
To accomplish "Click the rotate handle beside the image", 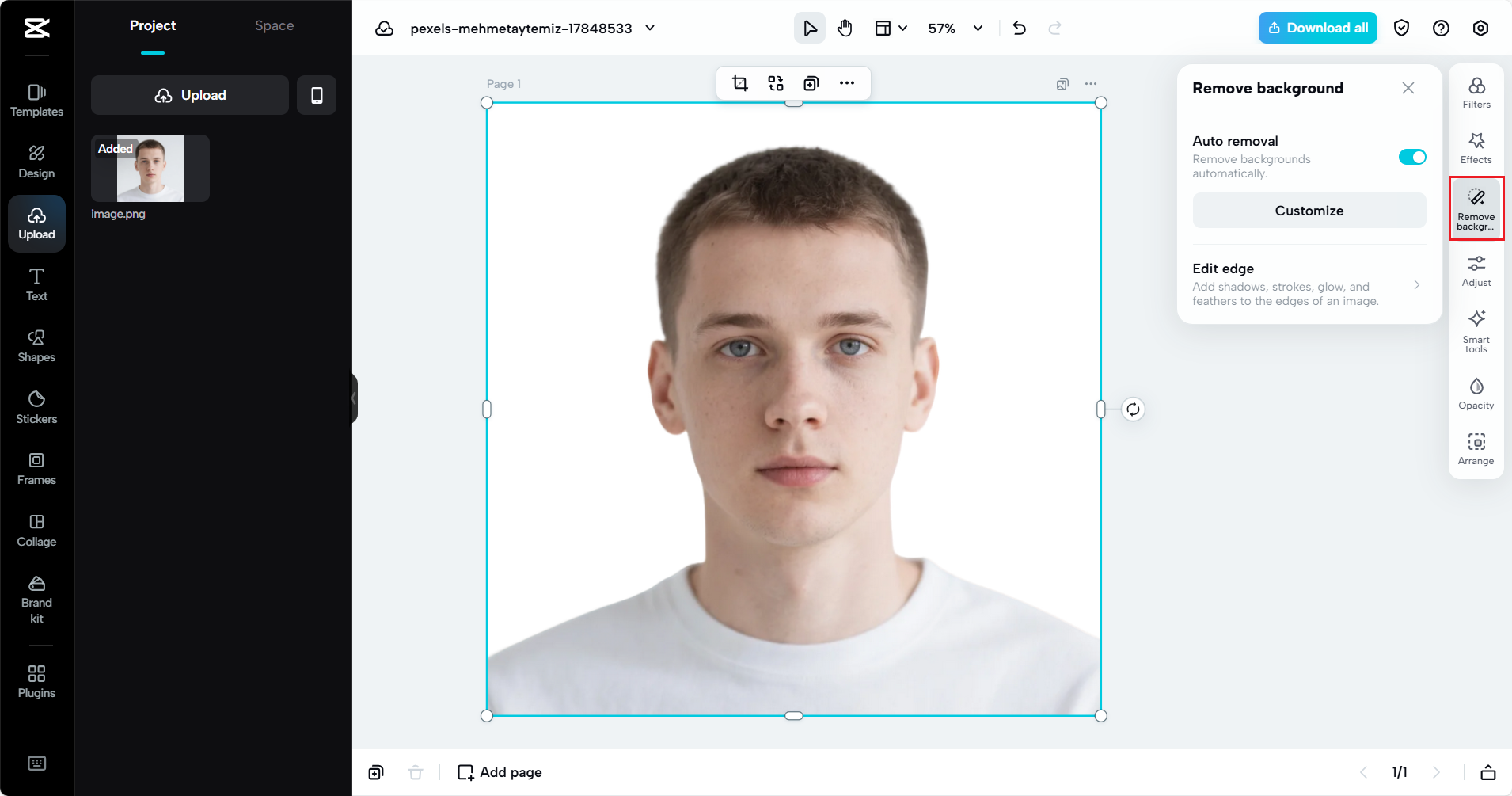I will pyautogui.click(x=1133, y=409).
